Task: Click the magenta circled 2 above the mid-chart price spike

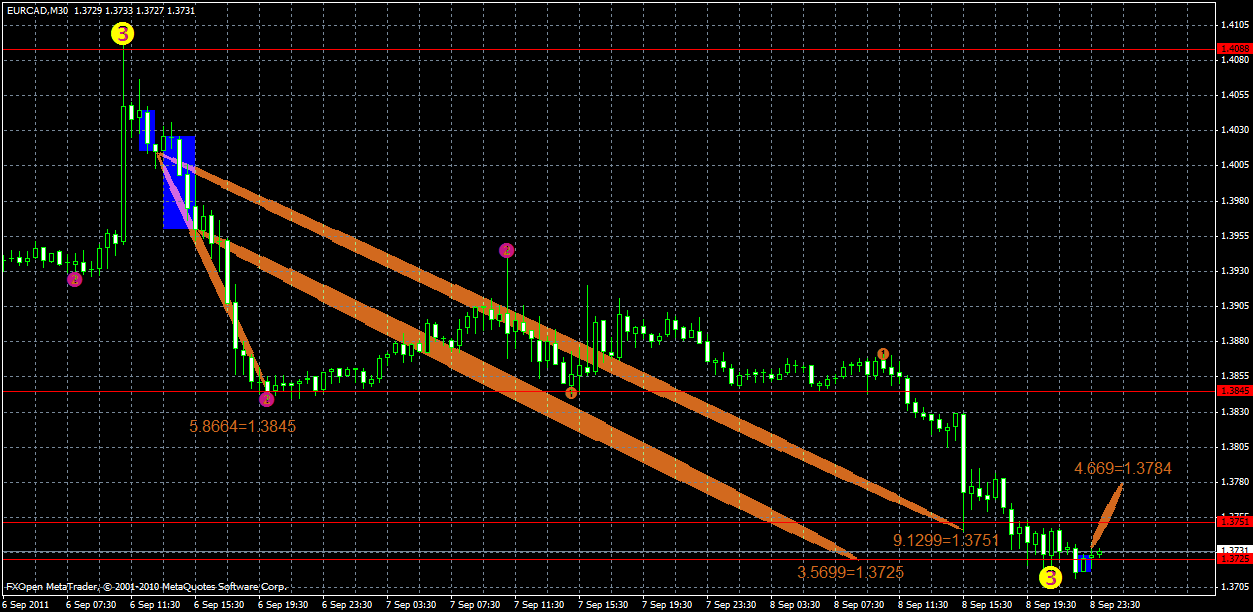Action: click(506, 250)
